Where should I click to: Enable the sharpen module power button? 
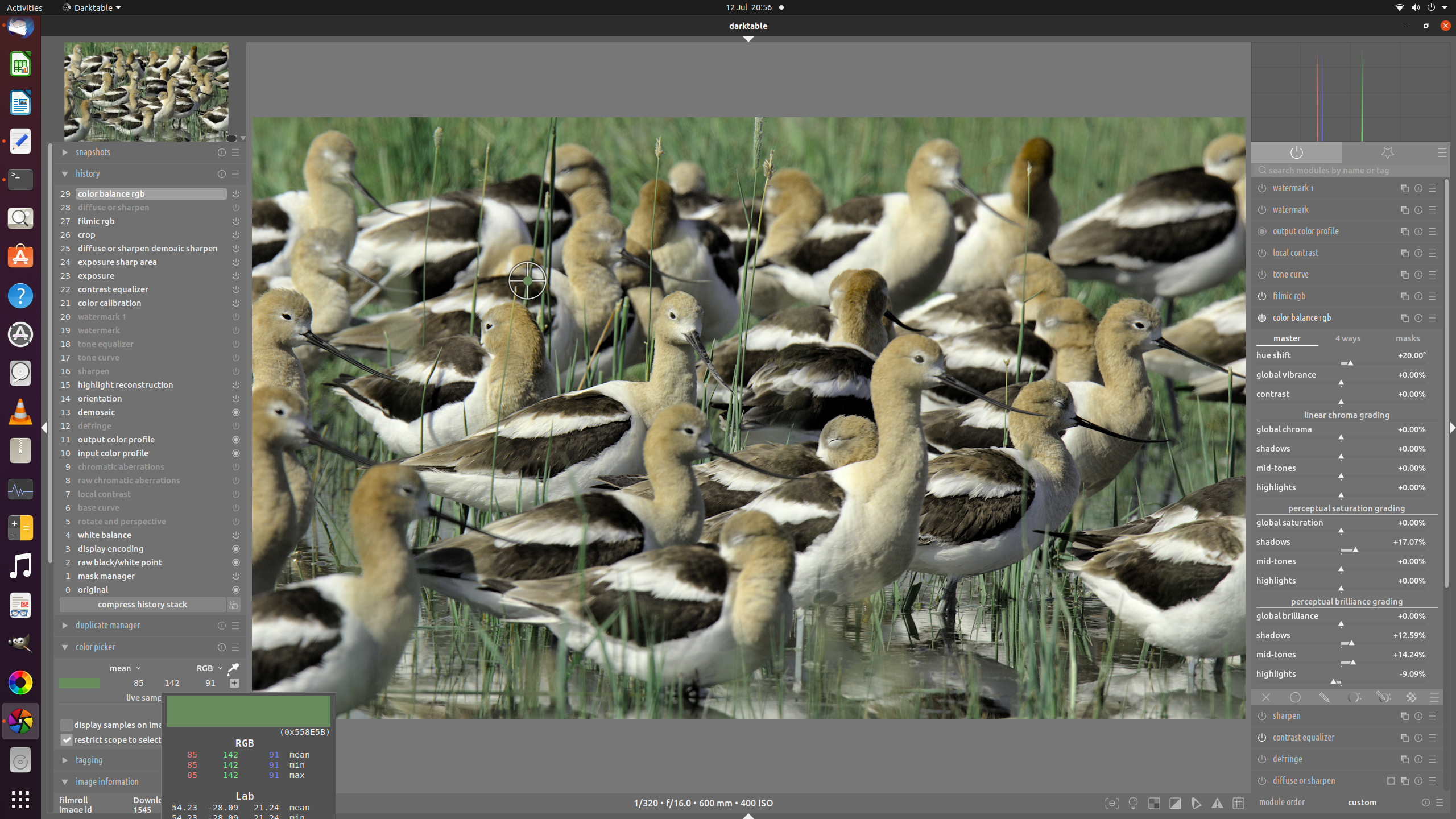tap(1262, 716)
